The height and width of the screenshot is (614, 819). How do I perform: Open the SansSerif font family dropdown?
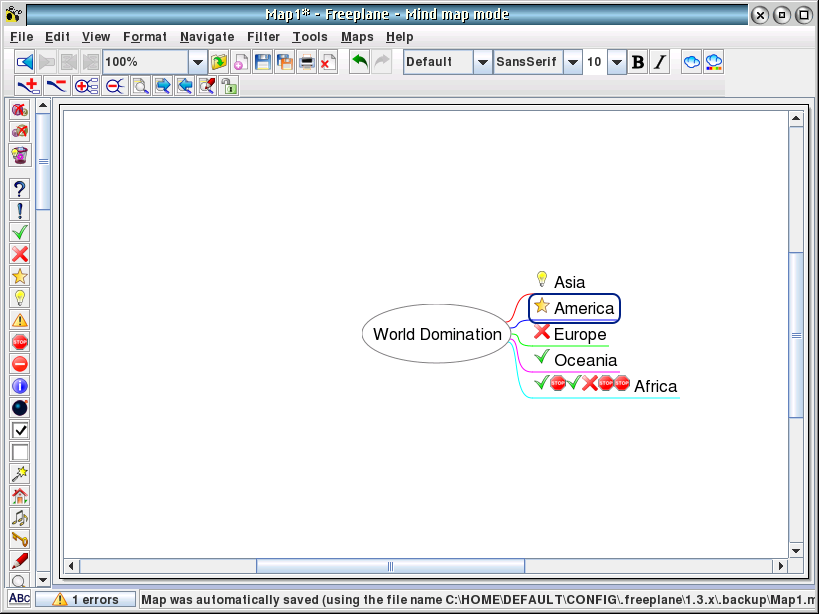(572, 62)
